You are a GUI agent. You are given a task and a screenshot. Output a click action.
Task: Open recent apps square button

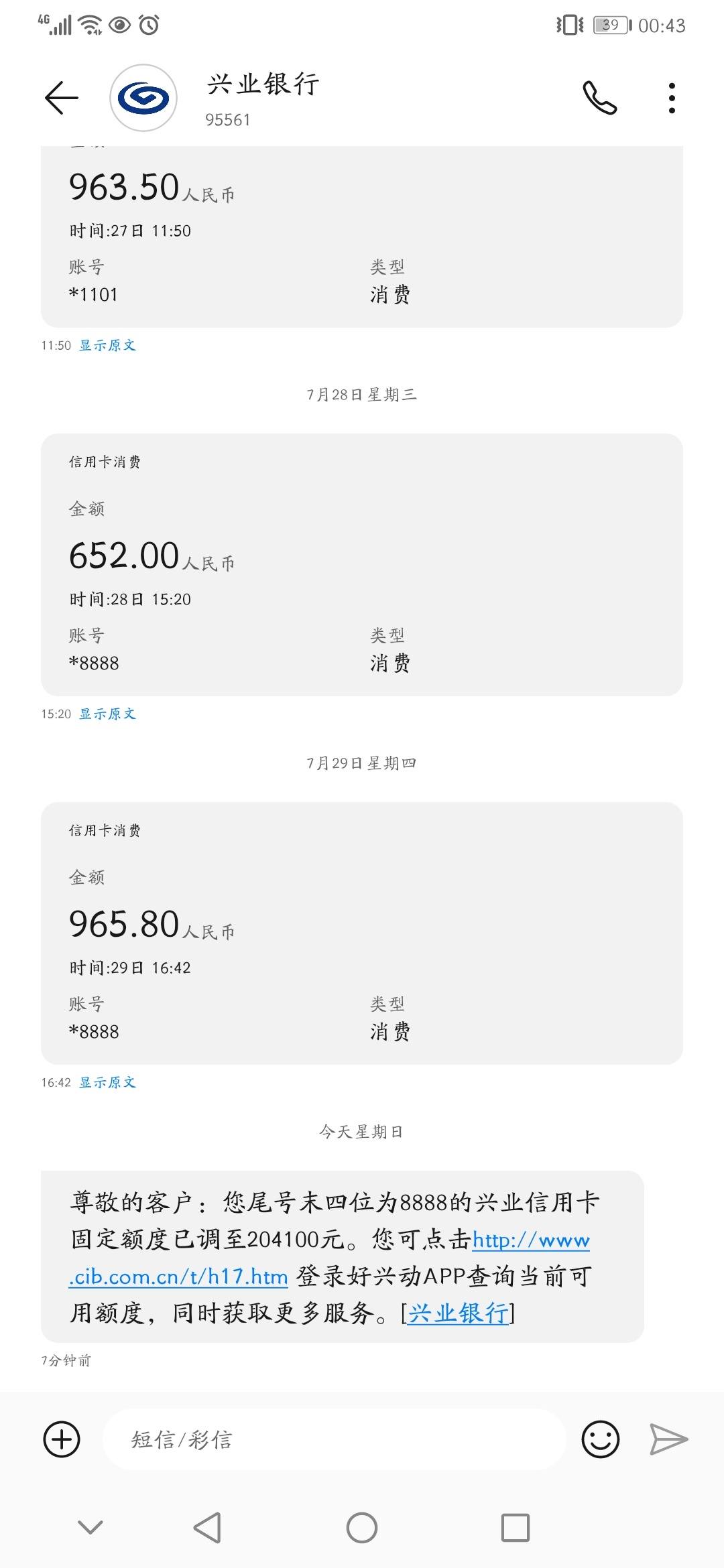pos(516,1527)
